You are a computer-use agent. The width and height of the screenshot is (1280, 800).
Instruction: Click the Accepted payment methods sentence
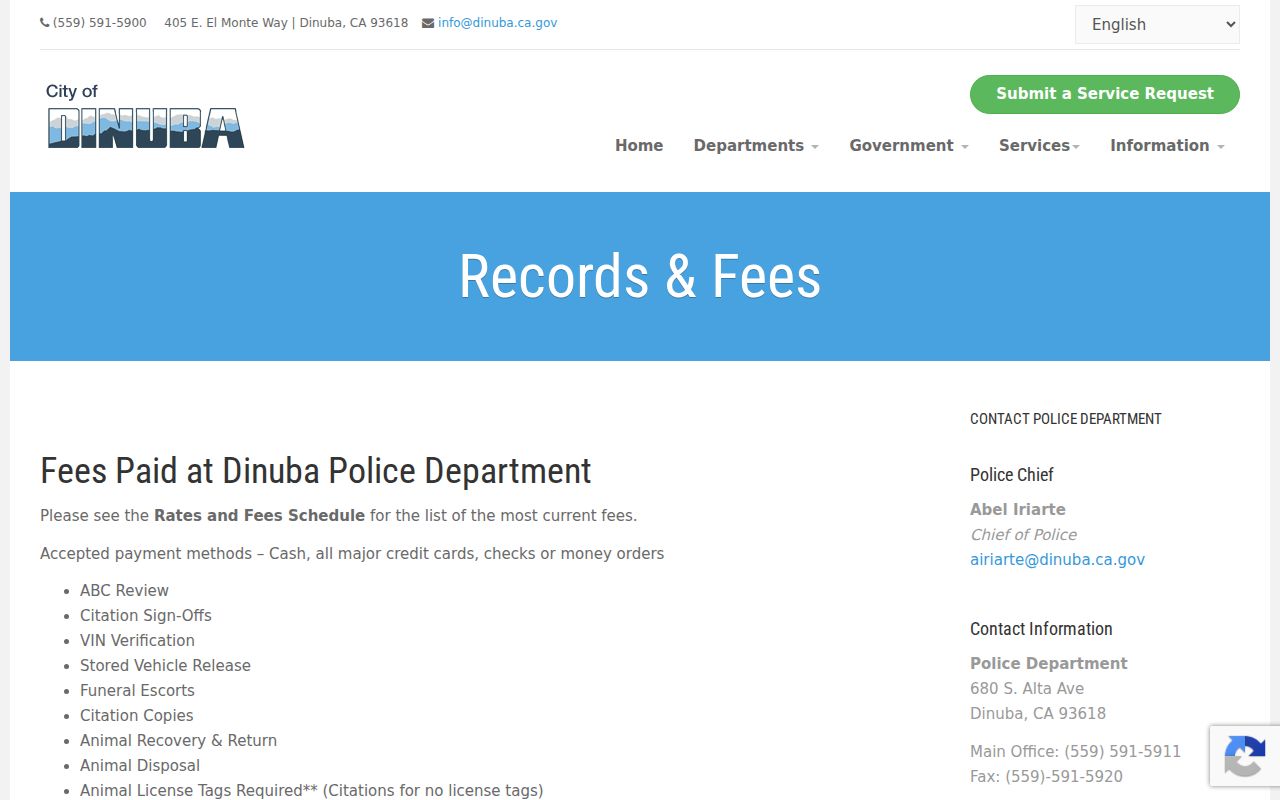[x=352, y=554]
